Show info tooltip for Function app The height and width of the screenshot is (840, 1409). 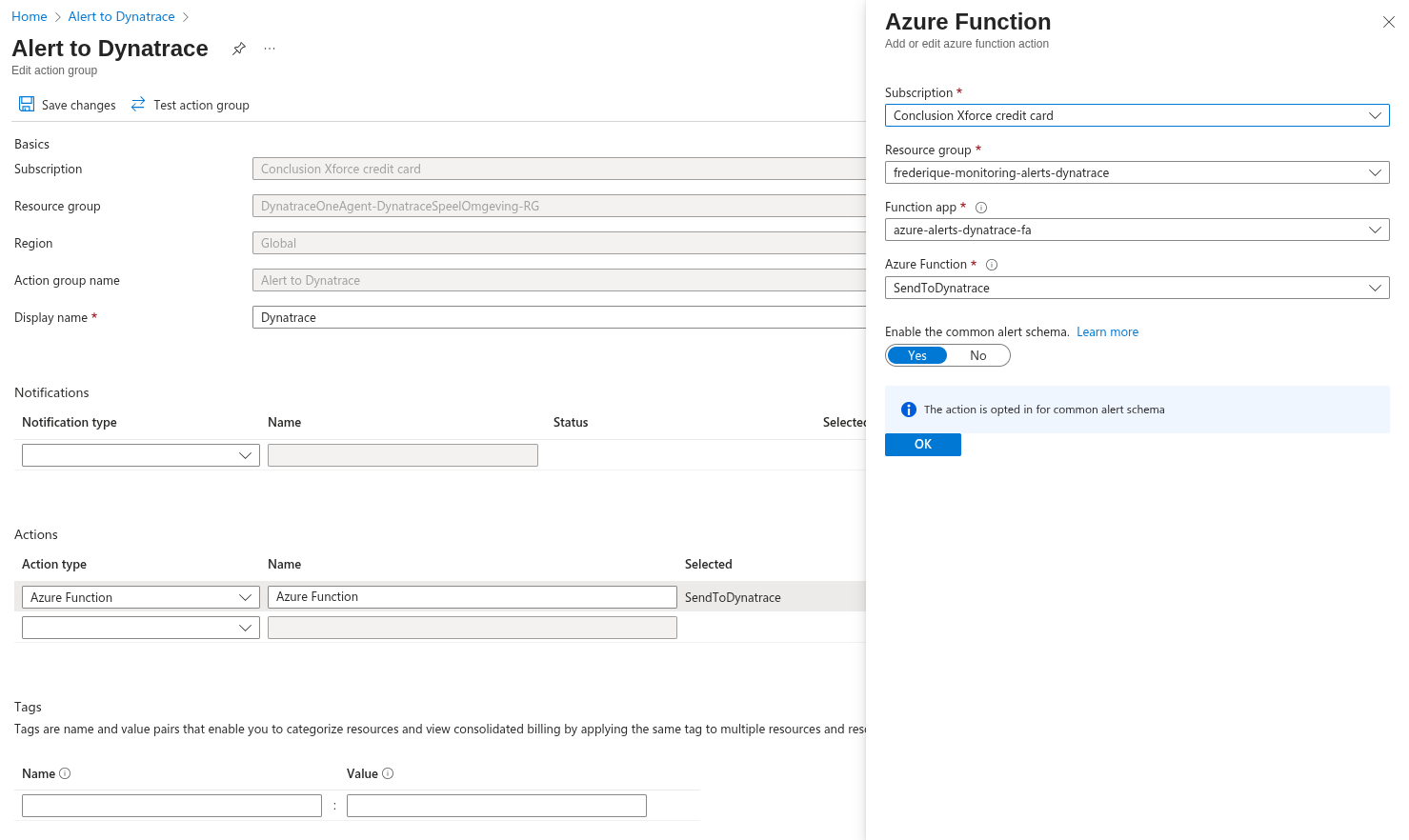(981, 208)
